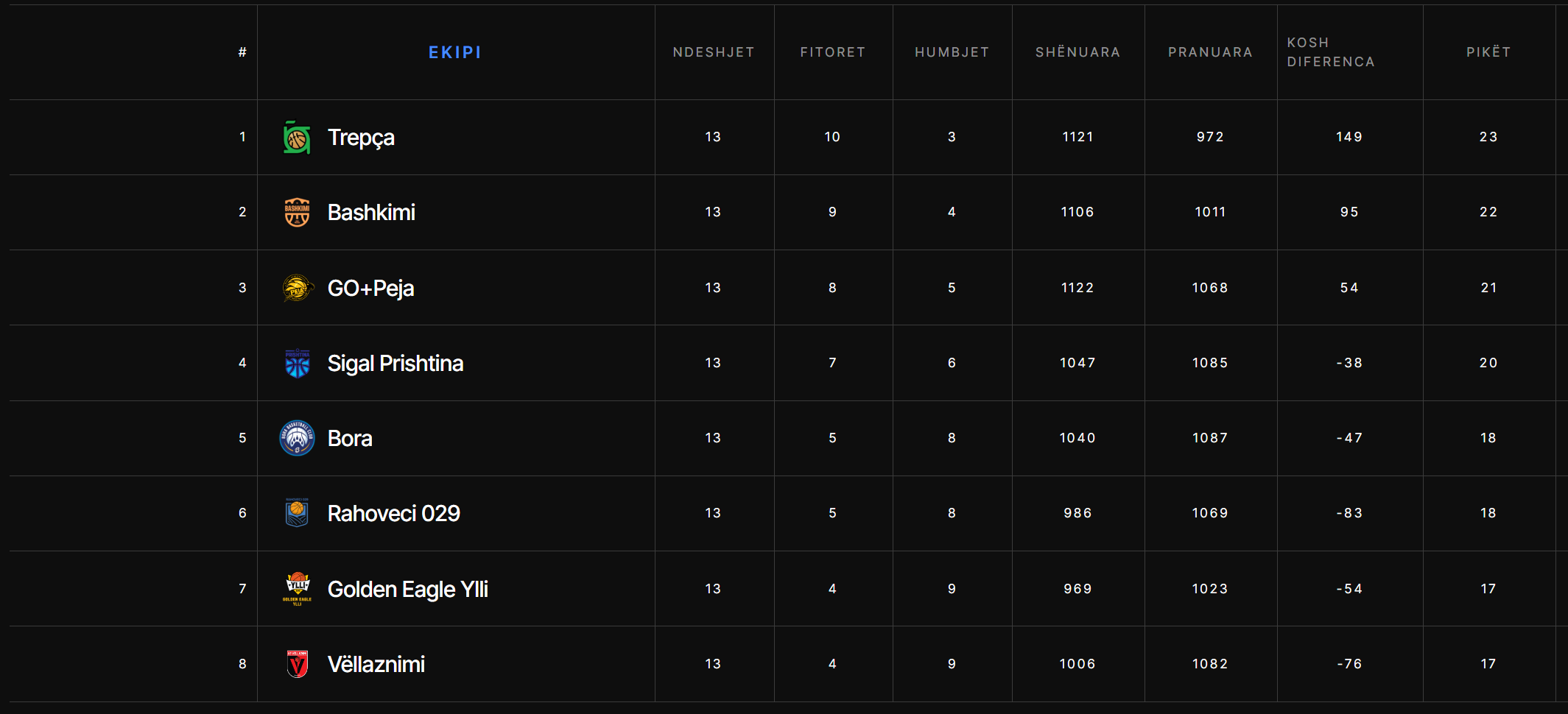Select the Golden Eagle Ylli name
This screenshot has height=714, width=1568.
pyautogui.click(x=407, y=589)
